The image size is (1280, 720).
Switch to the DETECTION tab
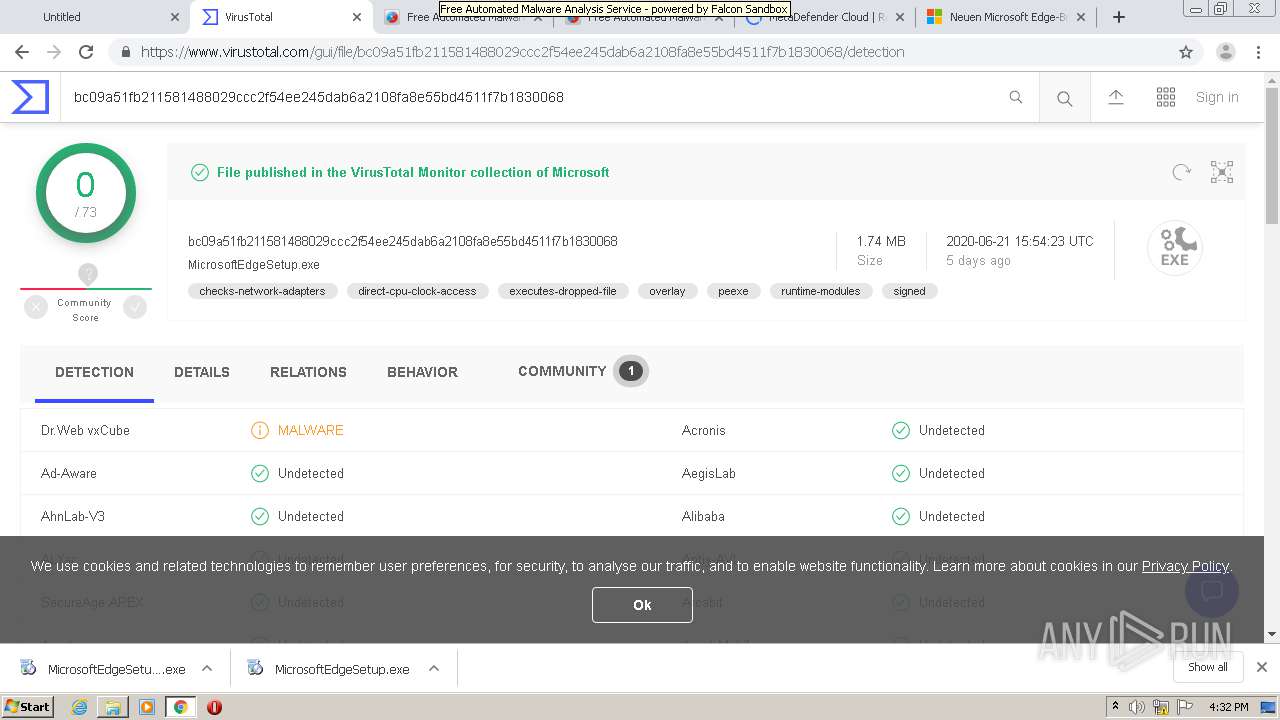click(x=94, y=372)
